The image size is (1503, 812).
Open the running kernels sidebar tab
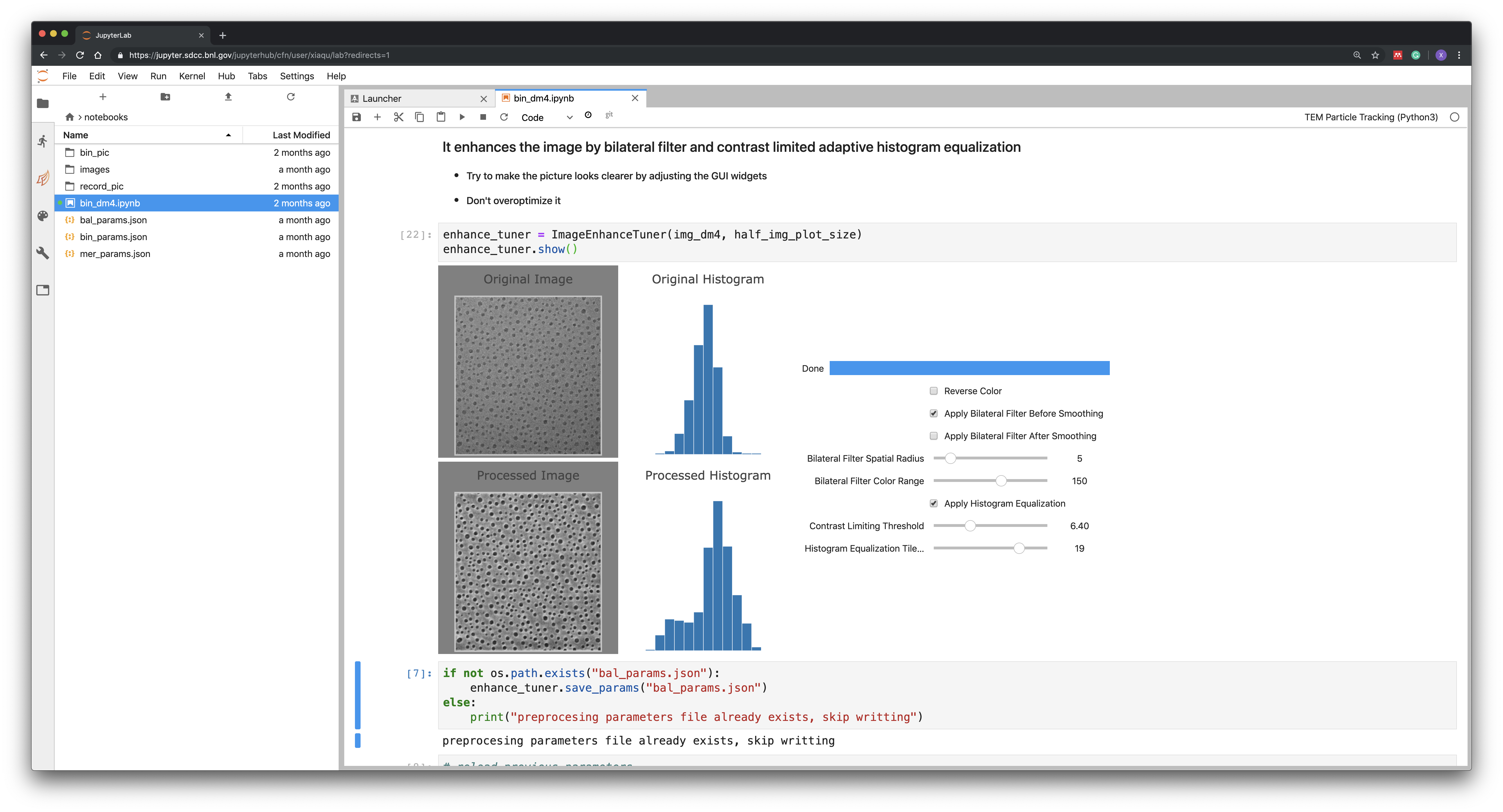tap(42, 141)
